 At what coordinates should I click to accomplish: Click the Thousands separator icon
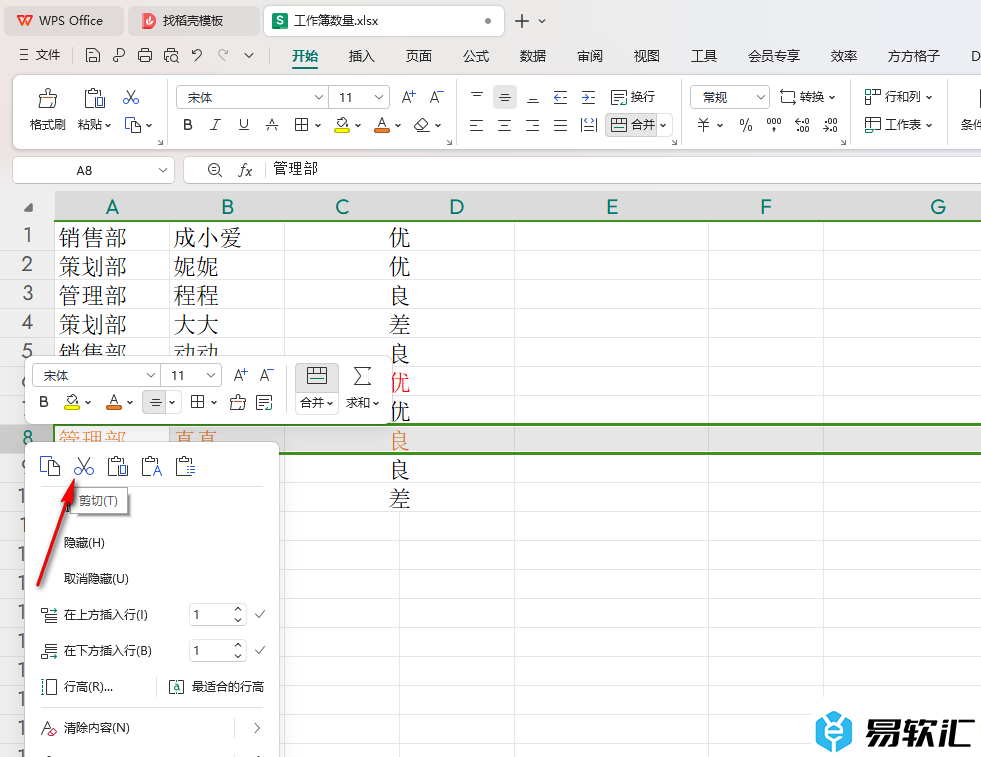[x=774, y=125]
